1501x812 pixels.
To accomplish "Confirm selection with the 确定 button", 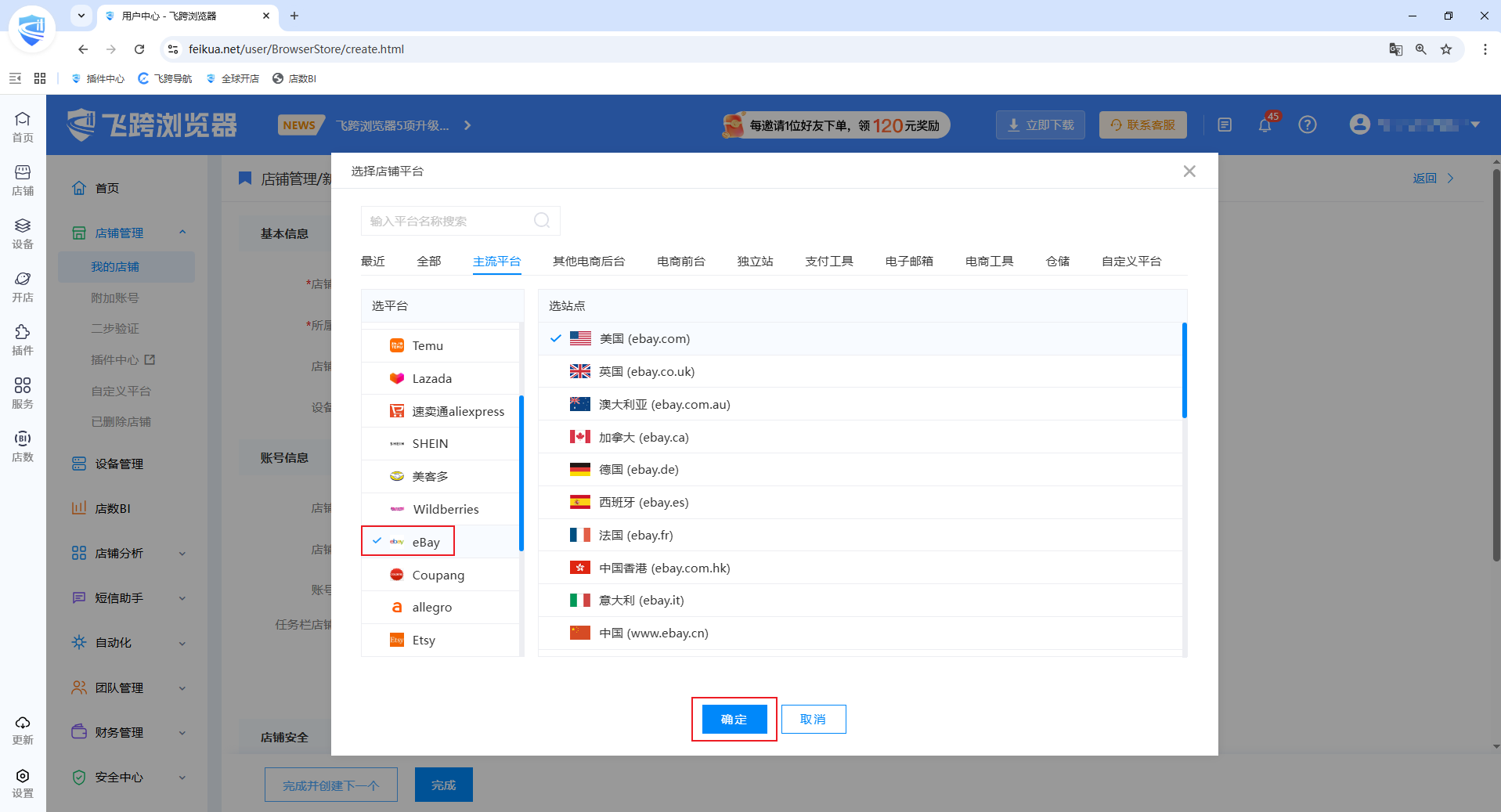I will pos(734,719).
